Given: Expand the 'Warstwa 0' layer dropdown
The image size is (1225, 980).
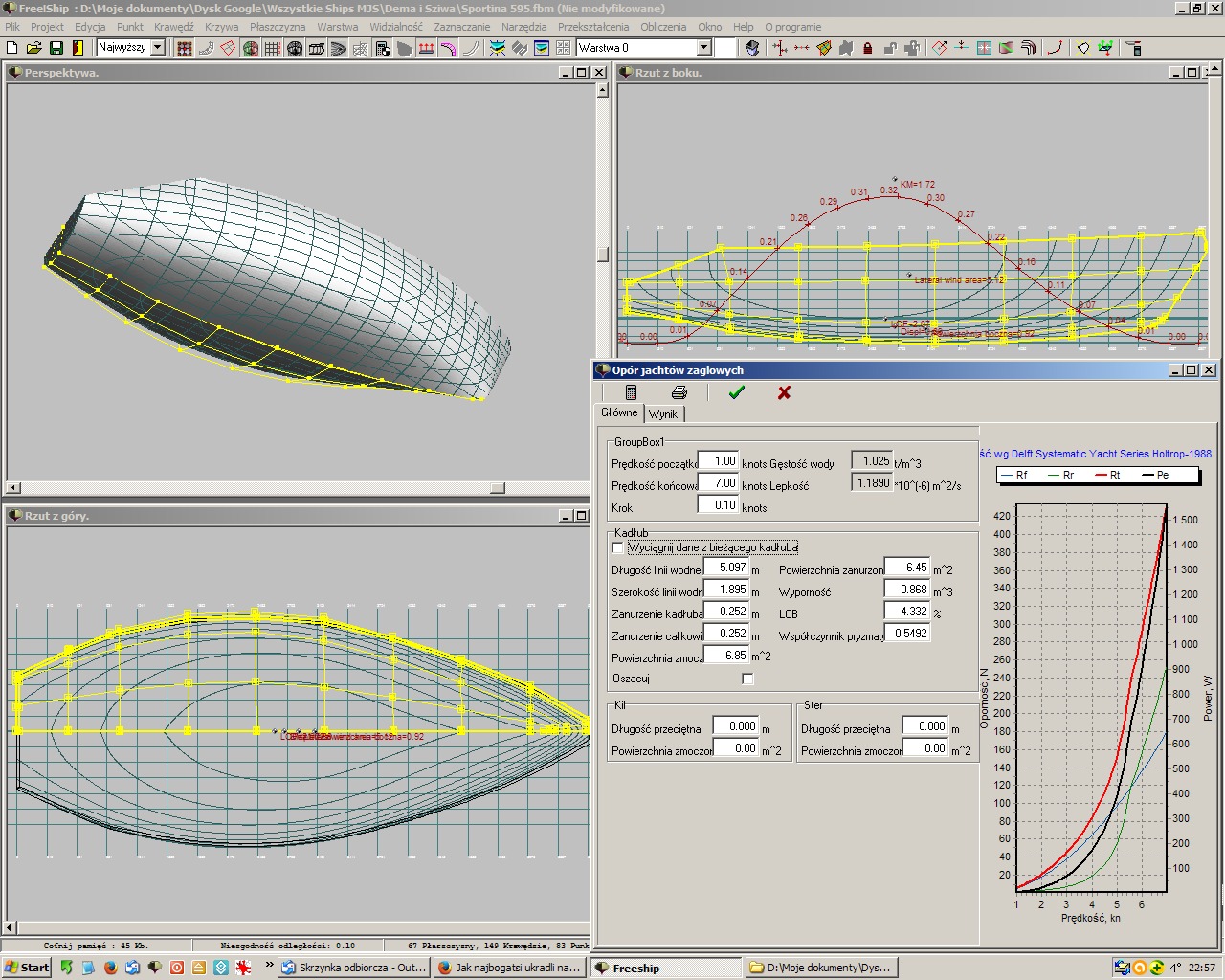Looking at the screenshot, I should point(703,48).
